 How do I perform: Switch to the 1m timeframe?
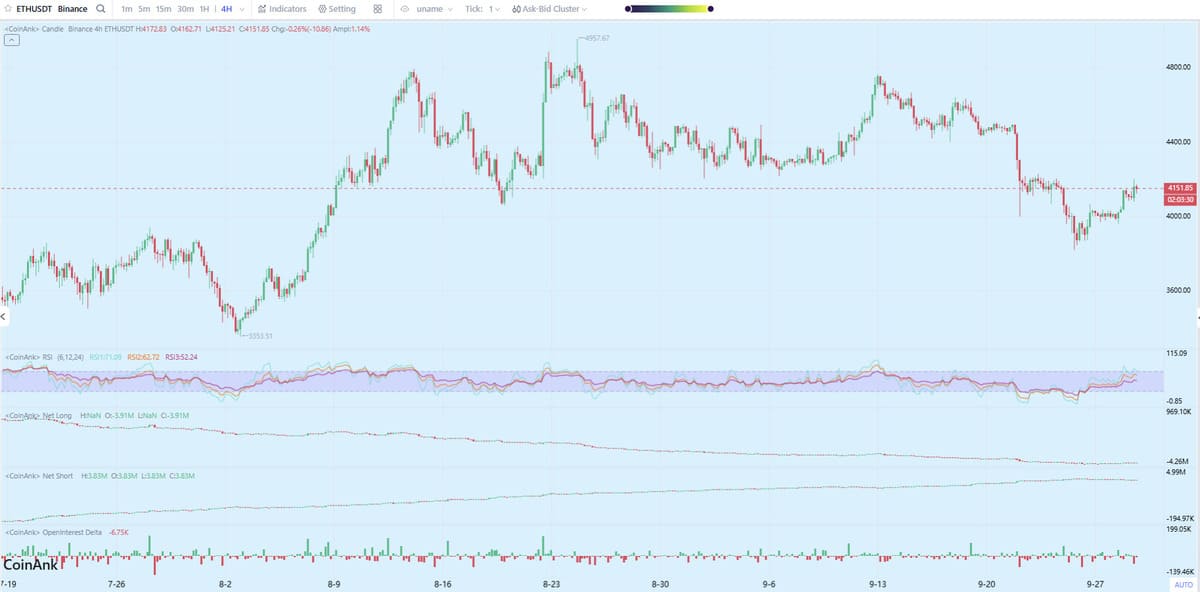[127, 9]
